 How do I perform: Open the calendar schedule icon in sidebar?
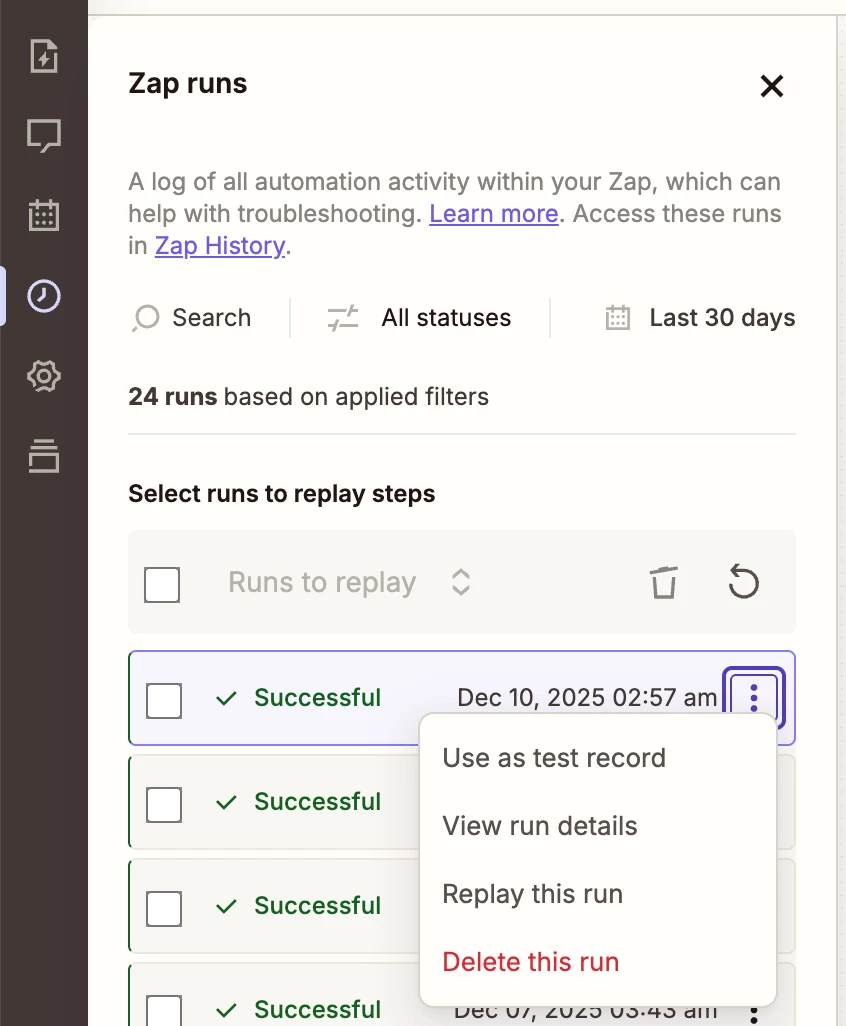pos(44,215)
